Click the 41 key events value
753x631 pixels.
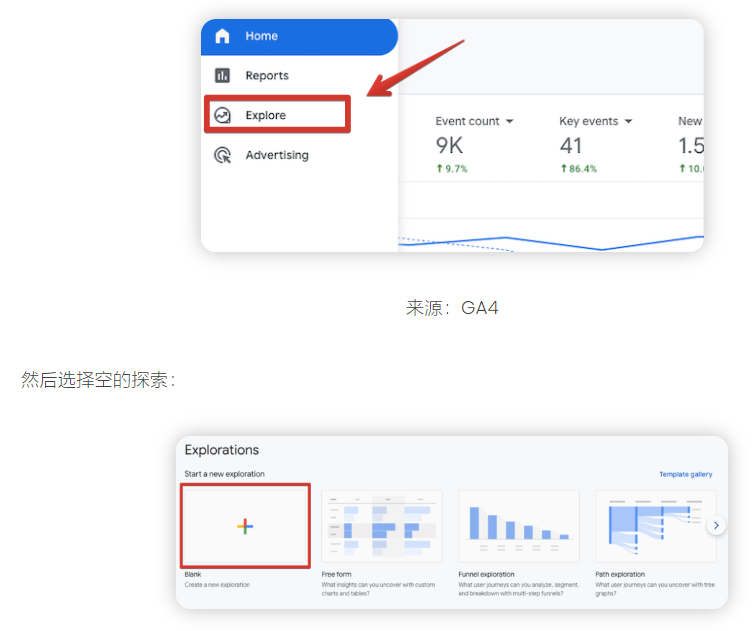[571, 146]
